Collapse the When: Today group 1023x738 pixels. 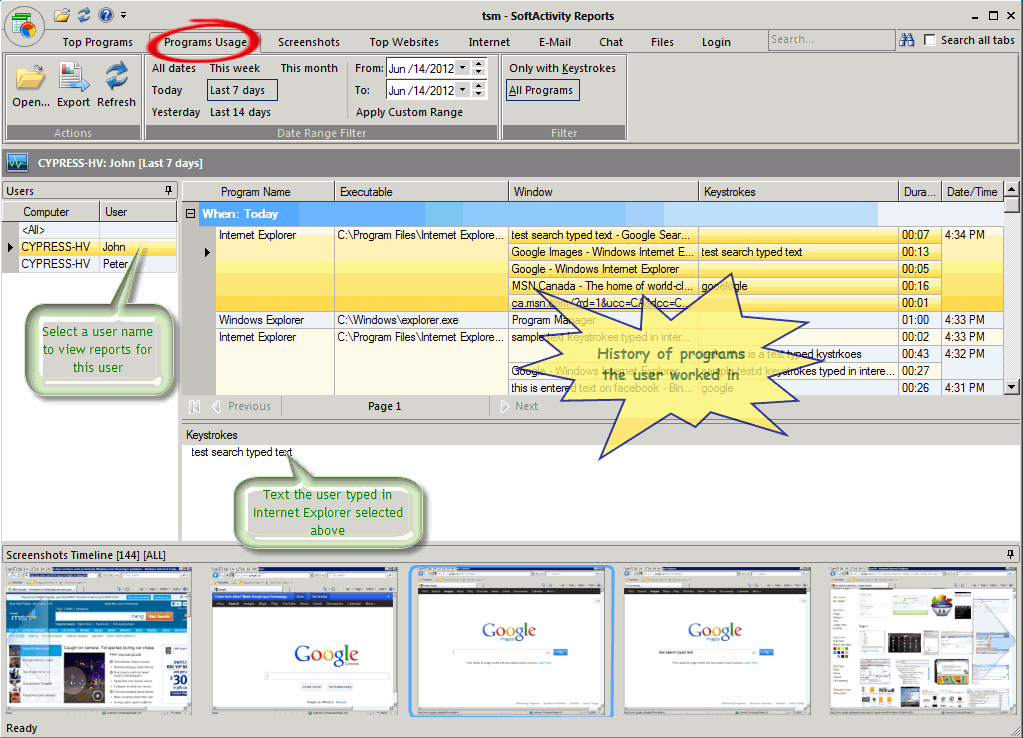(x=191, y=213)
